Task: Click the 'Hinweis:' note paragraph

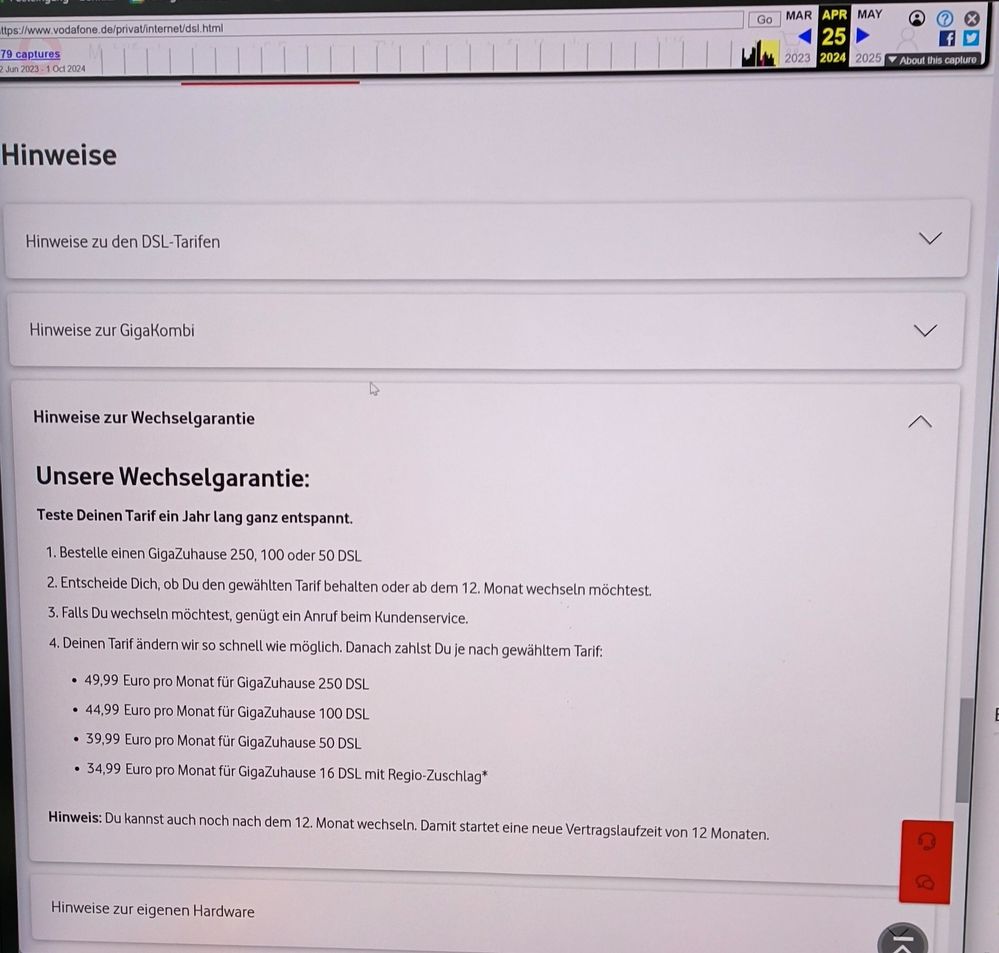Action: pyautogui.click(x=408, y=826)
